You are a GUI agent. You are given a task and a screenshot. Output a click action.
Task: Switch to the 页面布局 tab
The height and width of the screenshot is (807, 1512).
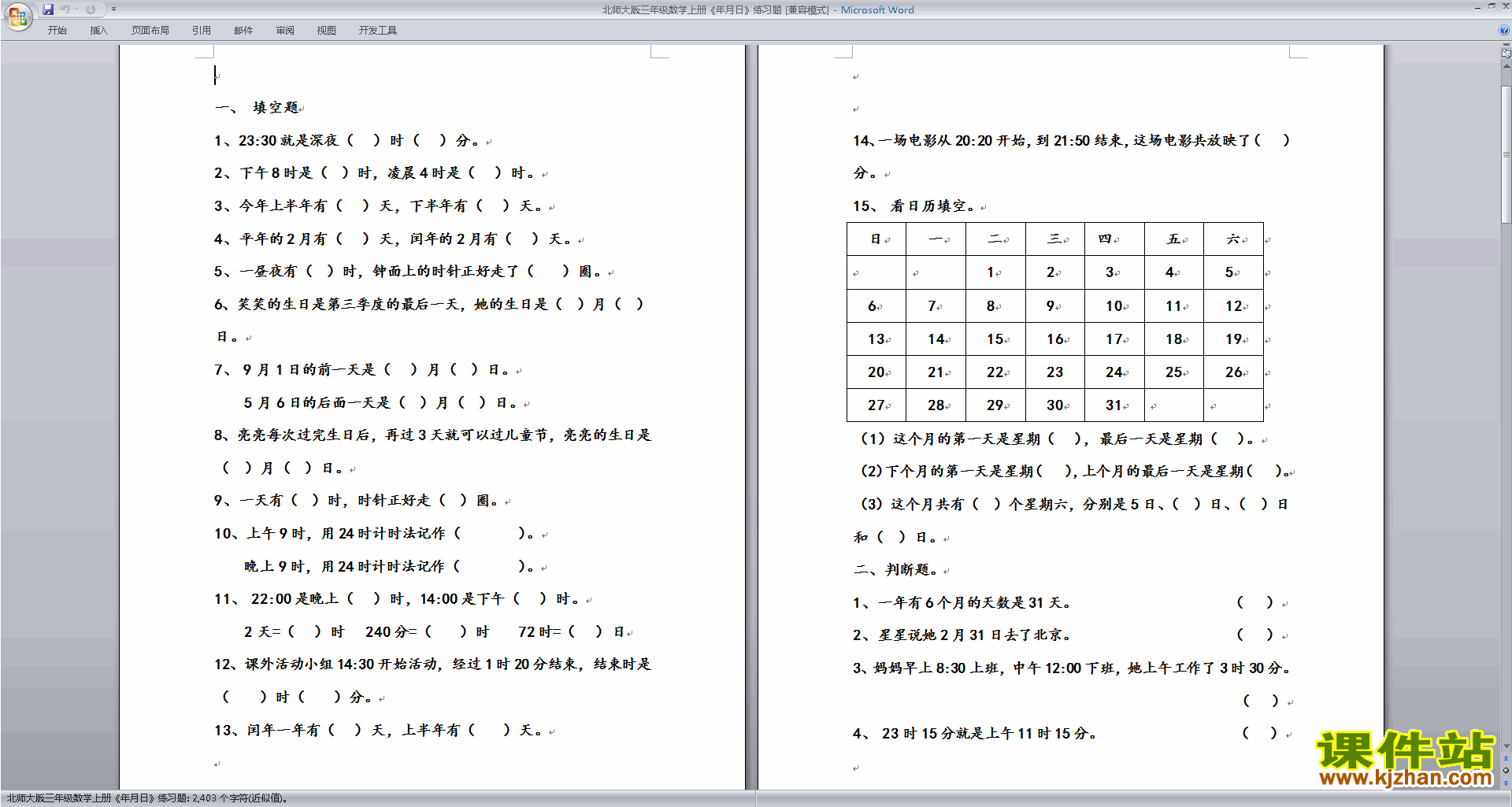150,31
